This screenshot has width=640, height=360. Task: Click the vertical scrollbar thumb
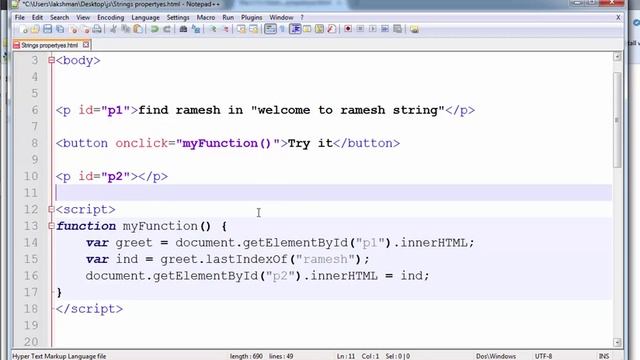click(x=617, y=119)
